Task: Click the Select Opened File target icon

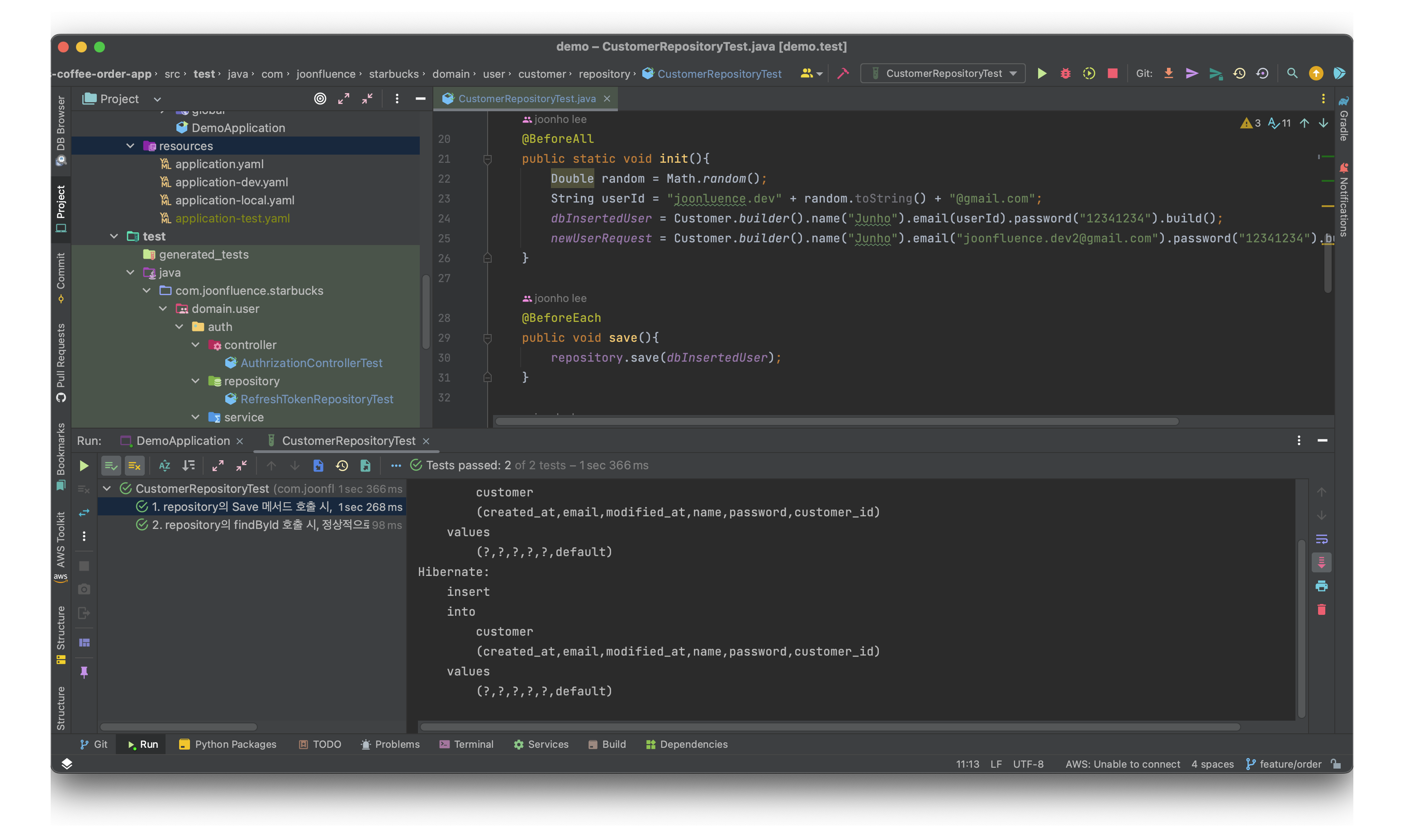Action: 320,99
